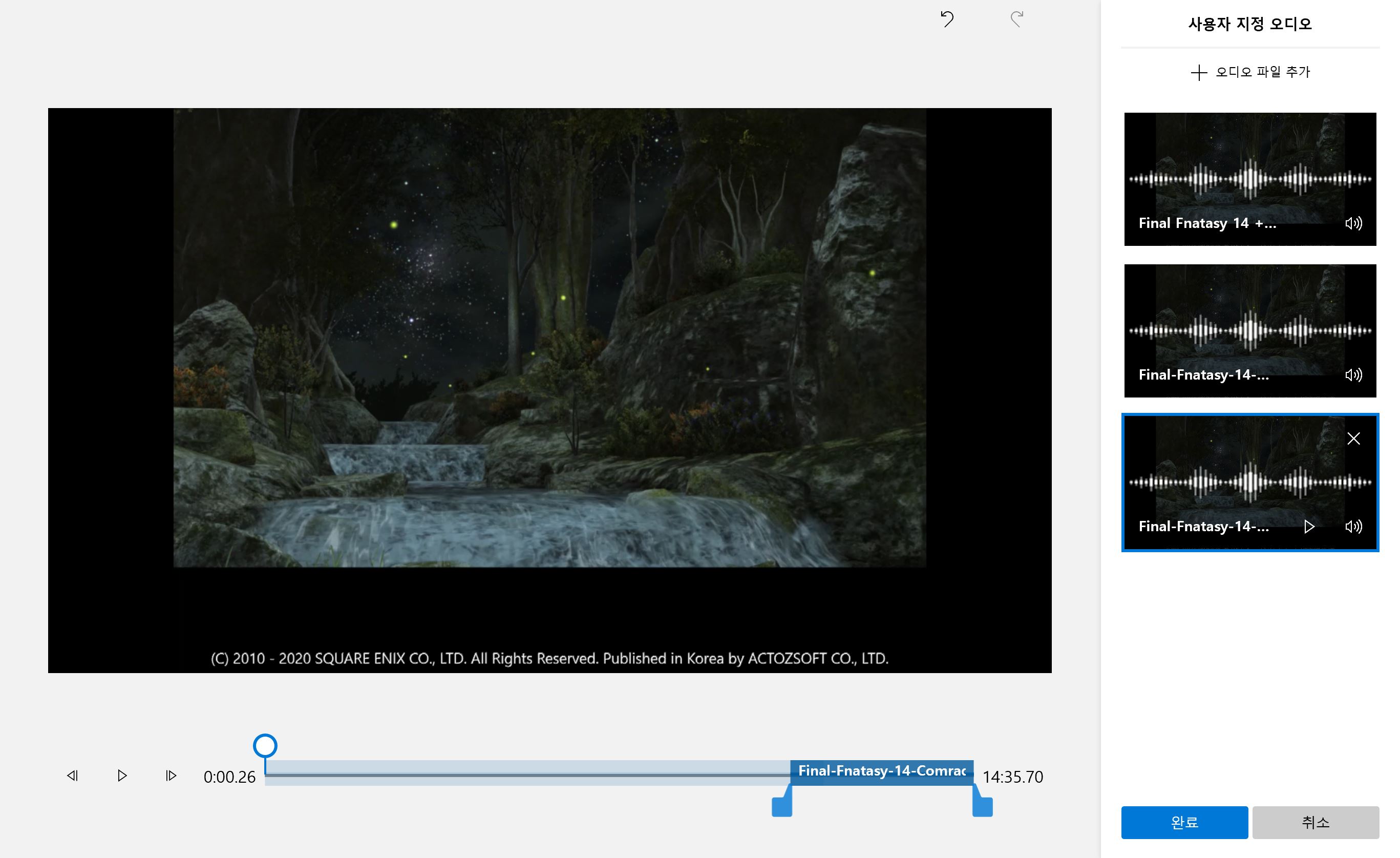
Task: Click the redo arrow icon
Action: pos(1017,19)
